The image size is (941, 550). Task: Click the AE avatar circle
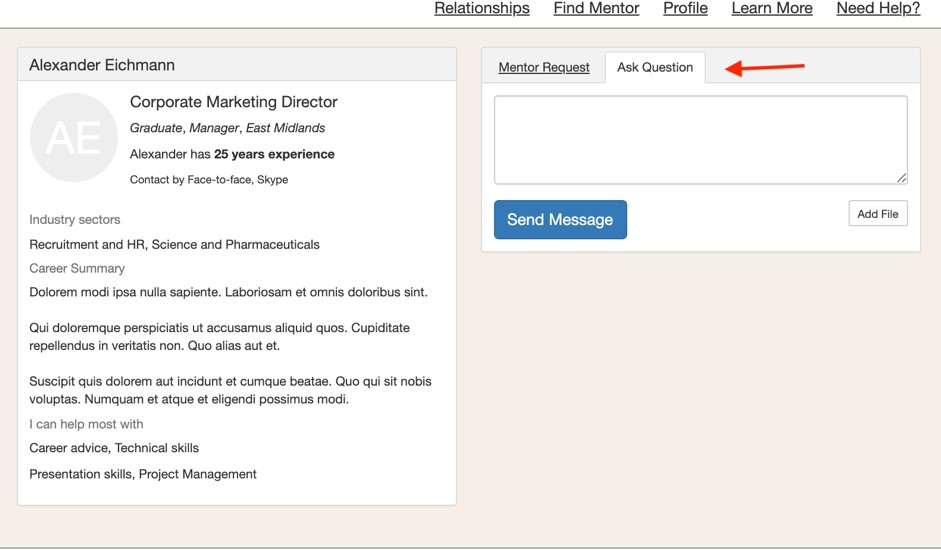coord(74,138)
